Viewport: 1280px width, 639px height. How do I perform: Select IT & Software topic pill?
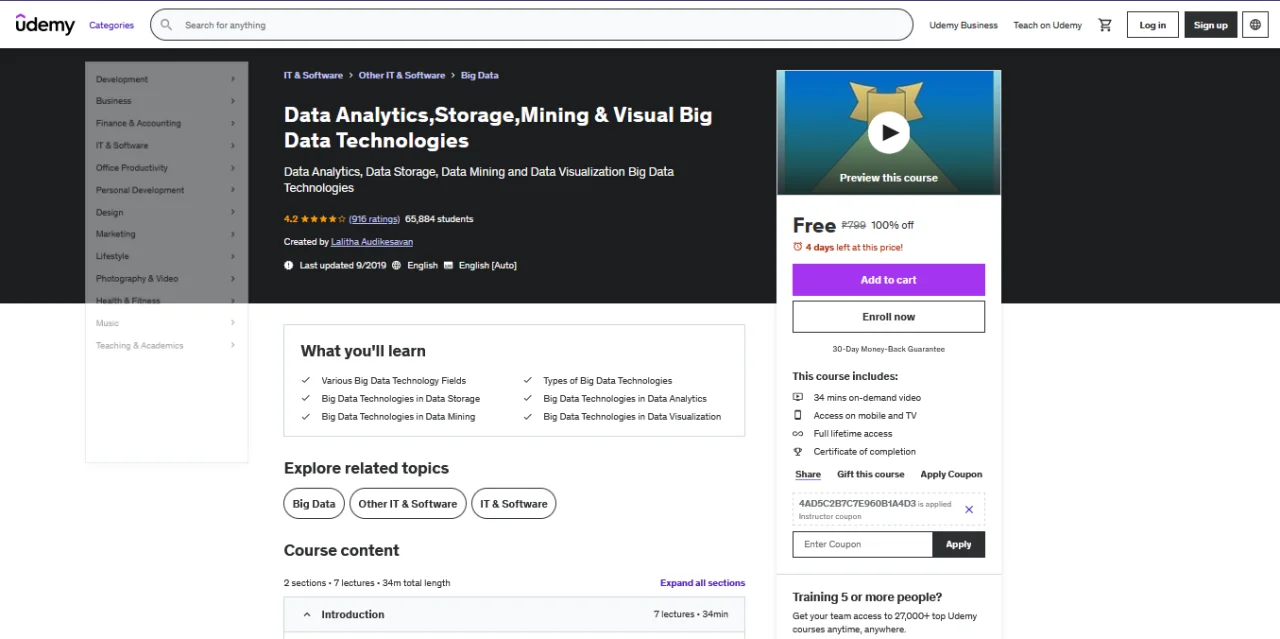point(514,504)
